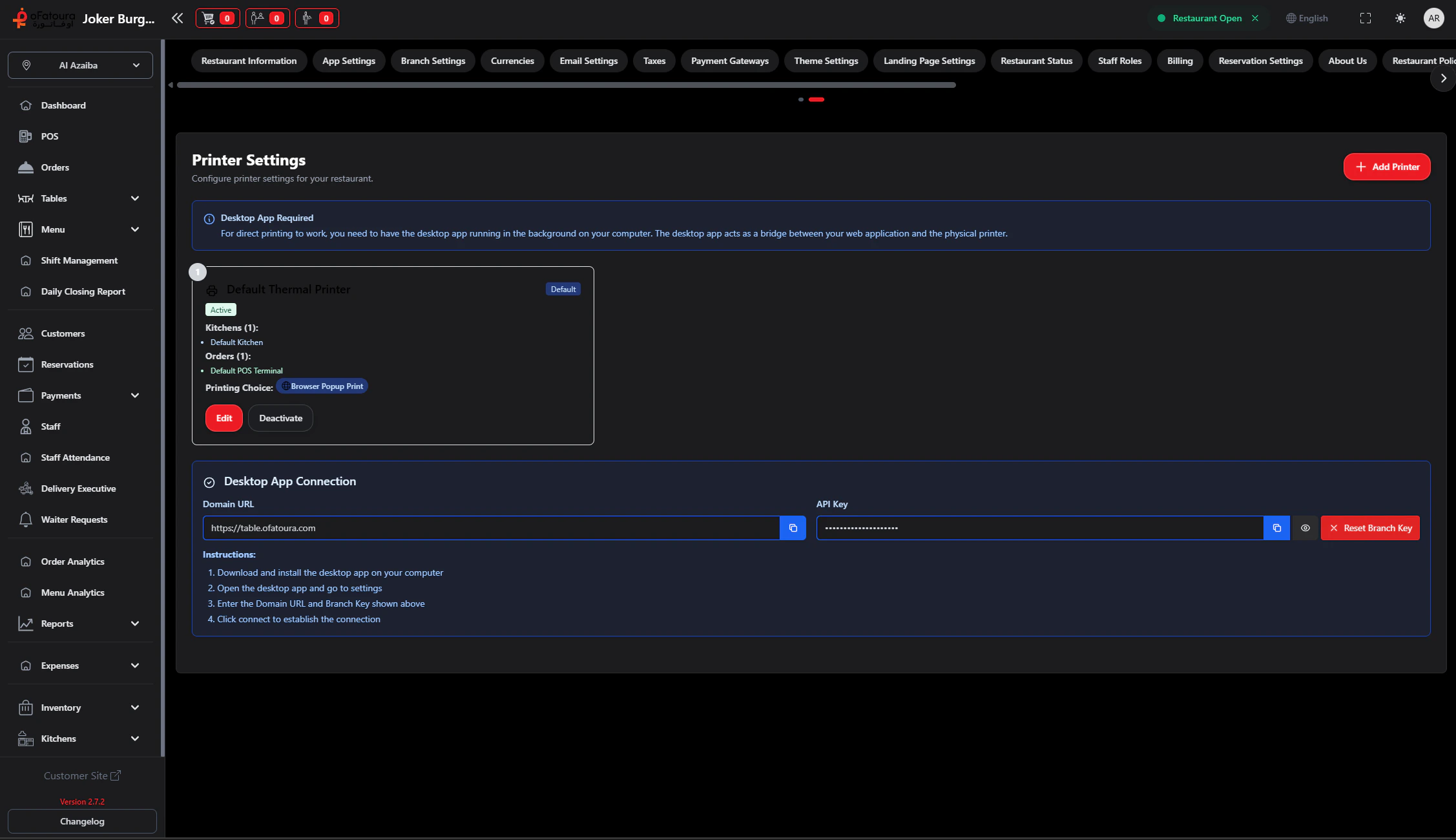Reveal API Key with eye icon
The image size is (1456, 840).
(x=1305, y=528)
